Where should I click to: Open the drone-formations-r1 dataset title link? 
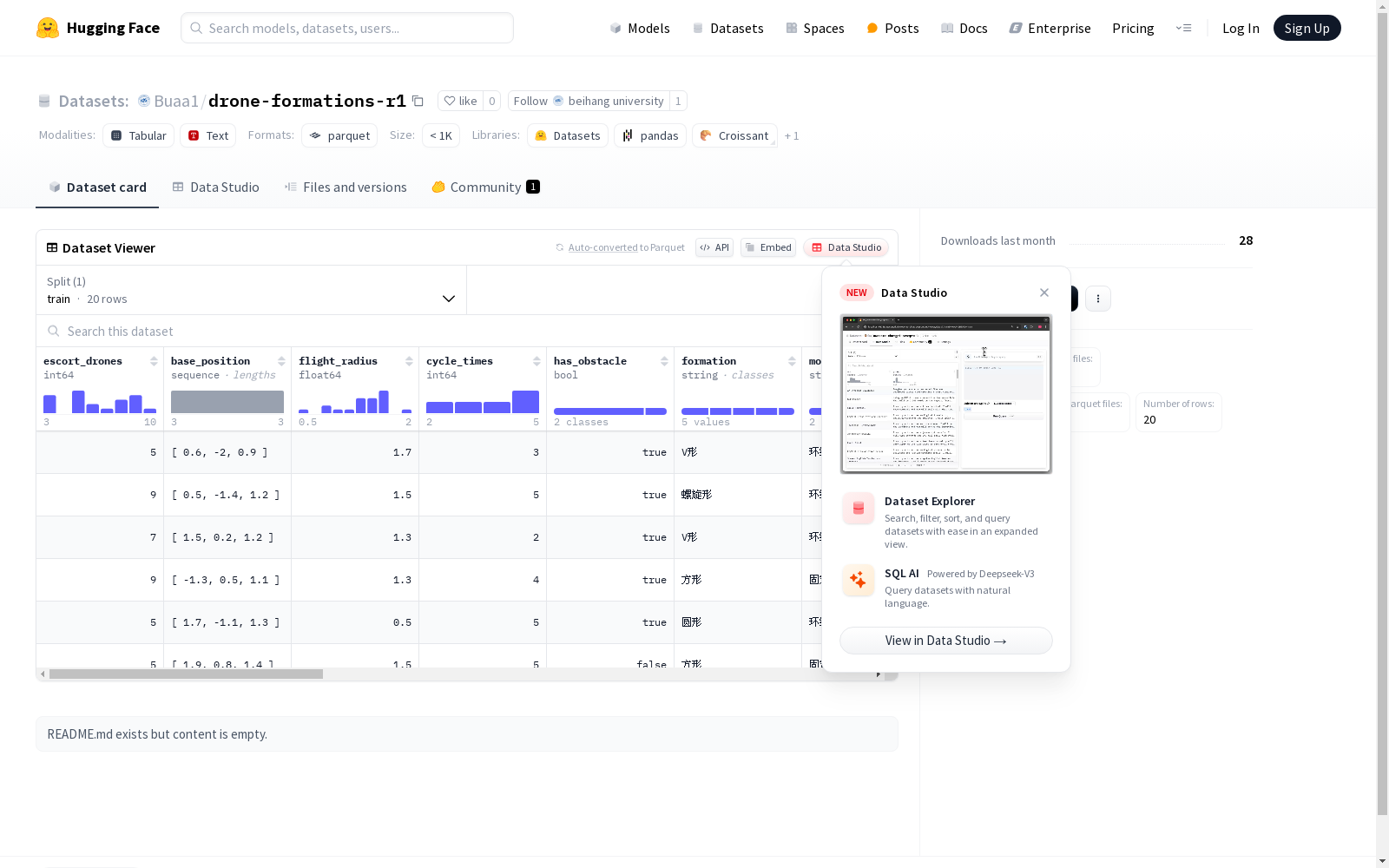point(307,101)
